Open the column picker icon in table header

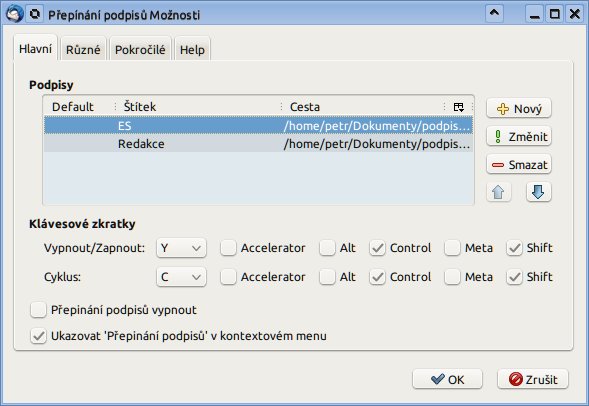point(458,107)
